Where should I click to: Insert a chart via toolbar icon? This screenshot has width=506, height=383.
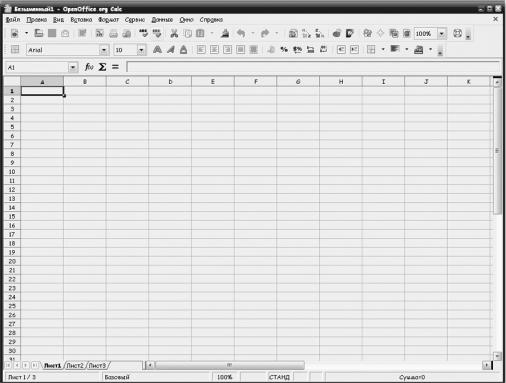(x=337, y=33)
